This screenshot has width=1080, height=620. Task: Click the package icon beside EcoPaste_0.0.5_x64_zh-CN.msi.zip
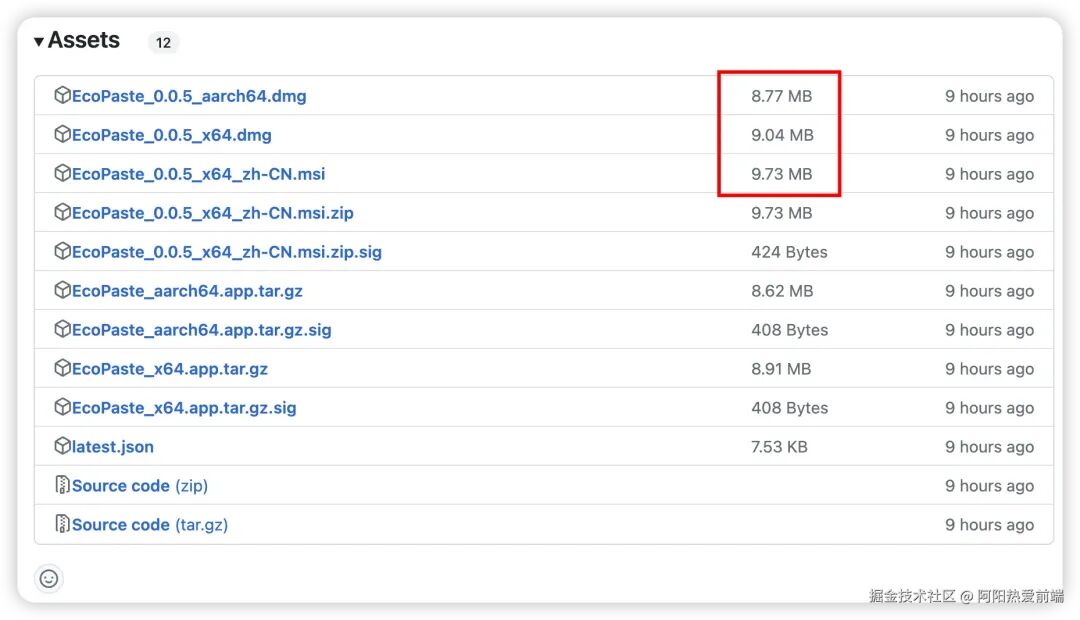tap(62, 212)
